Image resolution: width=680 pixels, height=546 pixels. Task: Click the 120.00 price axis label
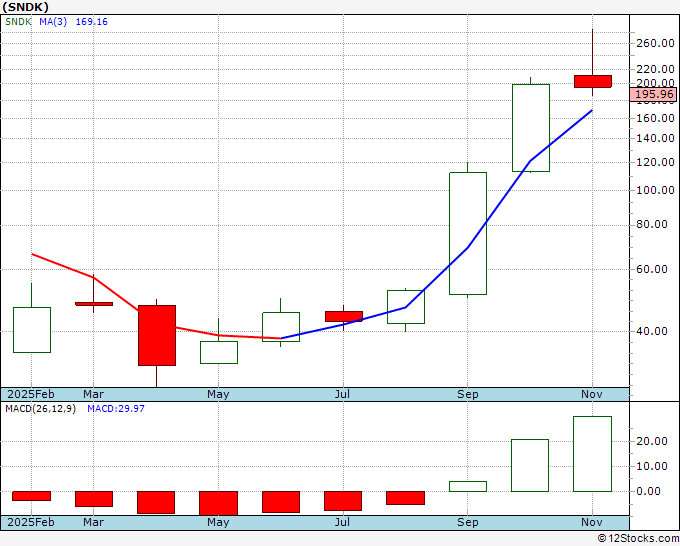[655, 162]
